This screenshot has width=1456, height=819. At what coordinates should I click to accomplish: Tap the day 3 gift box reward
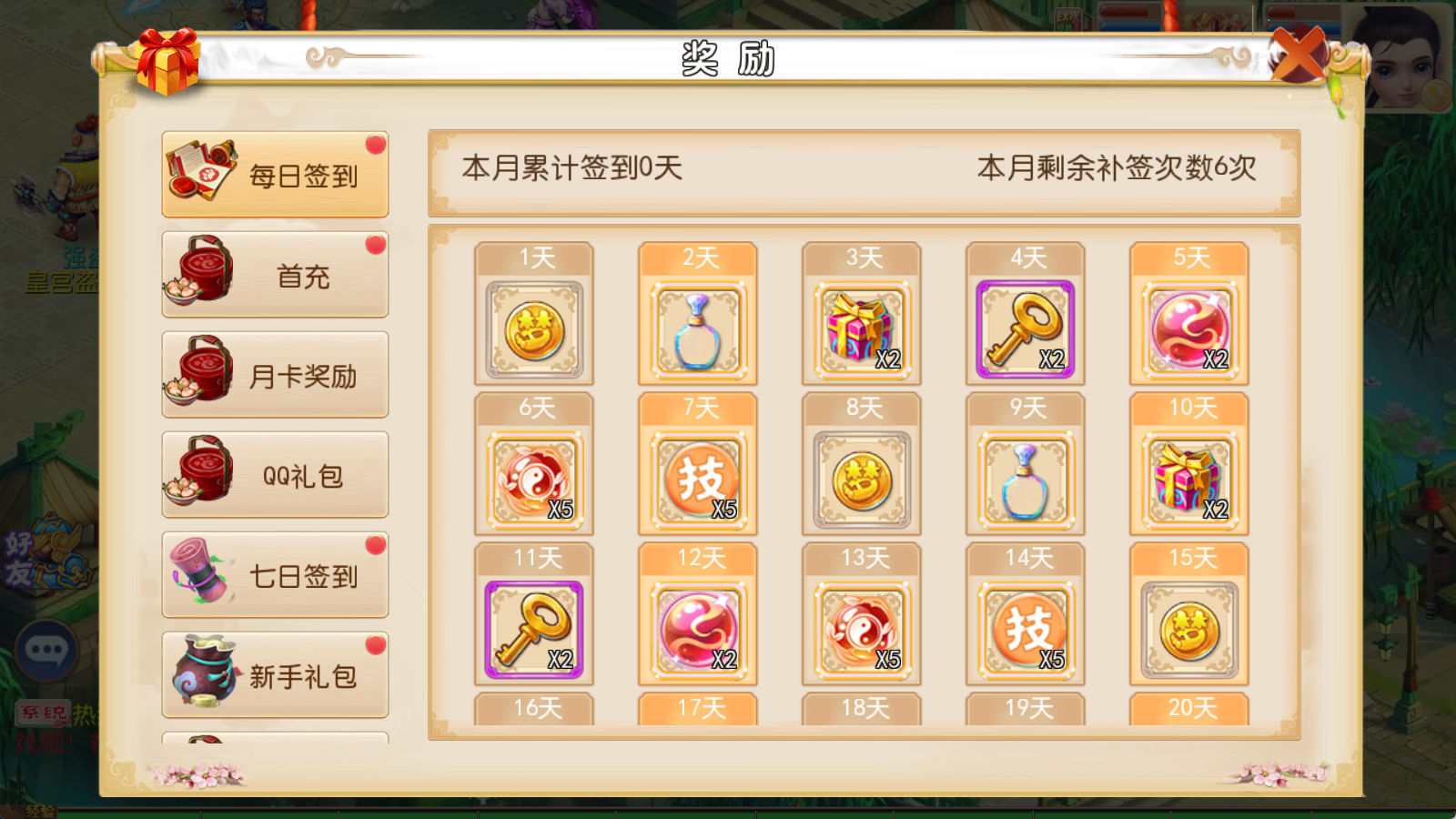862,329
